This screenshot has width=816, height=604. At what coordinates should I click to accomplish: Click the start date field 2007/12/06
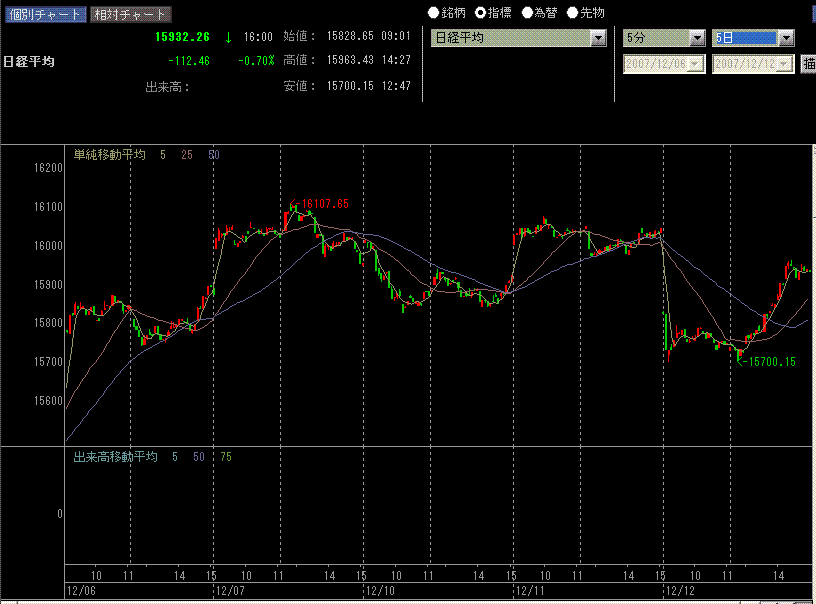coord(657,64)
